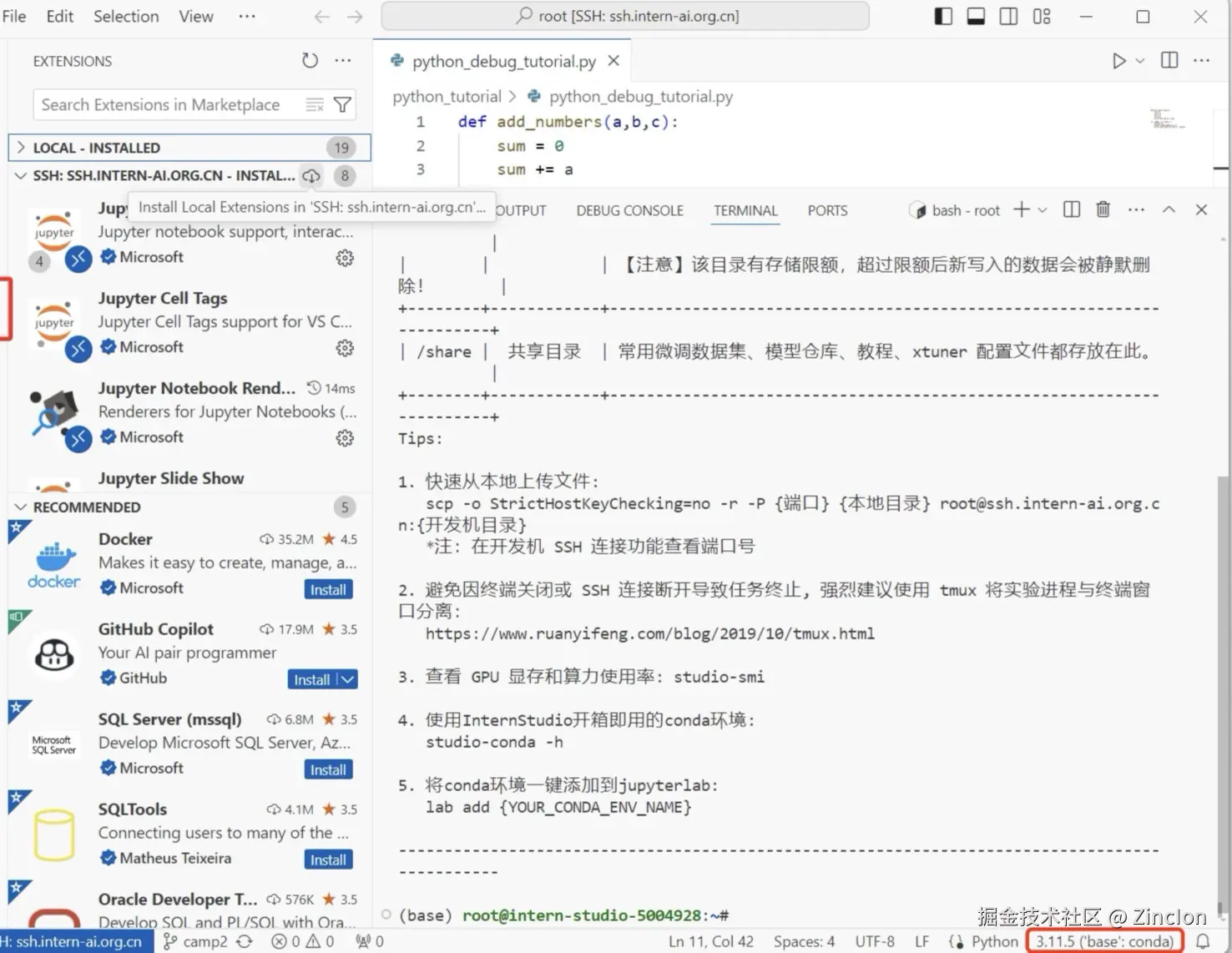Clear the extensions search results
The image size is (1232, 953).
tap(315, 104)
